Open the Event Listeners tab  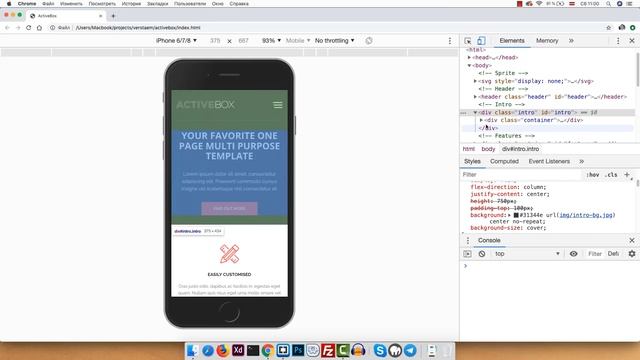click(549, 161)
